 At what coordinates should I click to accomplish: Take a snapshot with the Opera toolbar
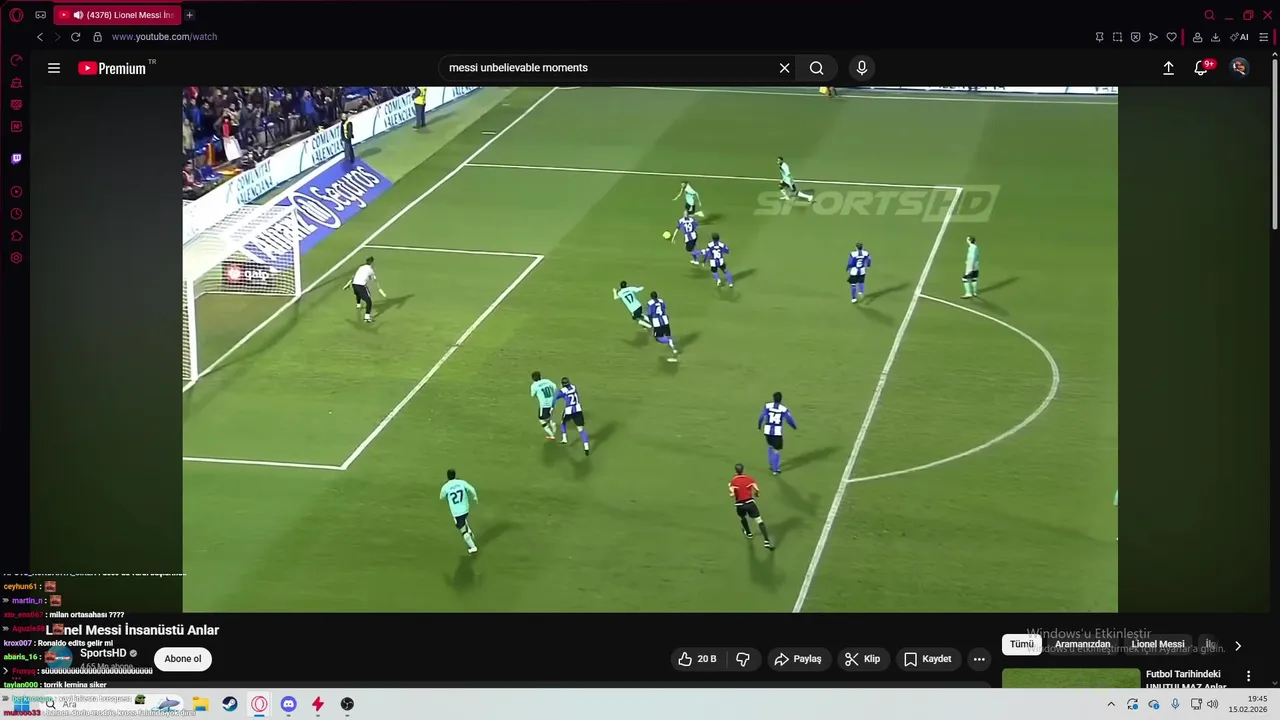point(1117,37)
